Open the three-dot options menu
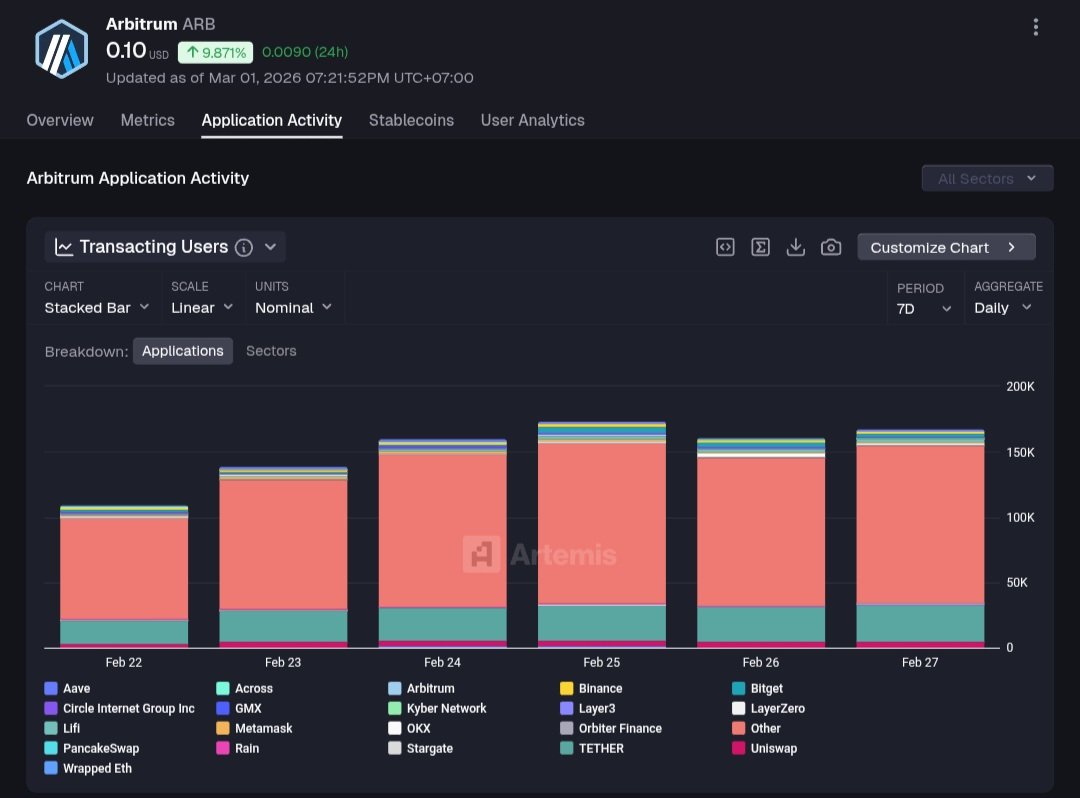The height and width of the screenshot is (798, 1080). pyautogui.click(x=1035, y=27)
